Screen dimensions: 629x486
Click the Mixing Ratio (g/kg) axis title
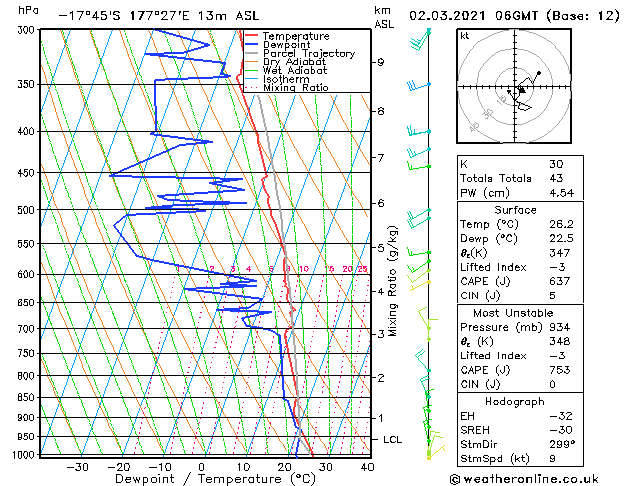tap(392, 281)
